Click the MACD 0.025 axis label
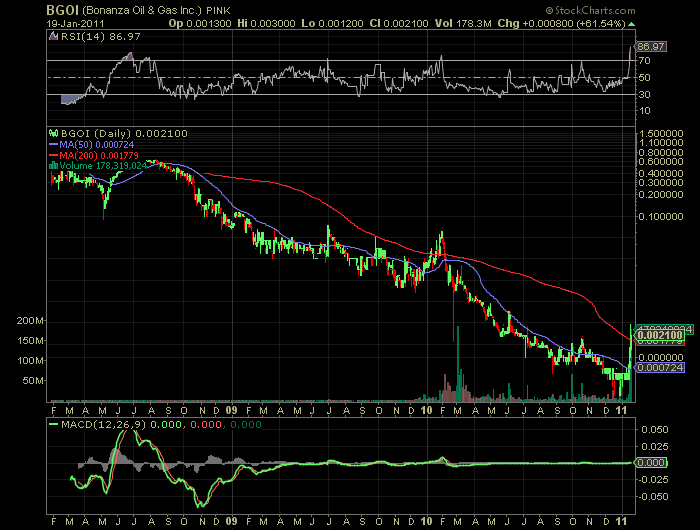700x530 pixels. pyautogui.click(x=654, y=447)
